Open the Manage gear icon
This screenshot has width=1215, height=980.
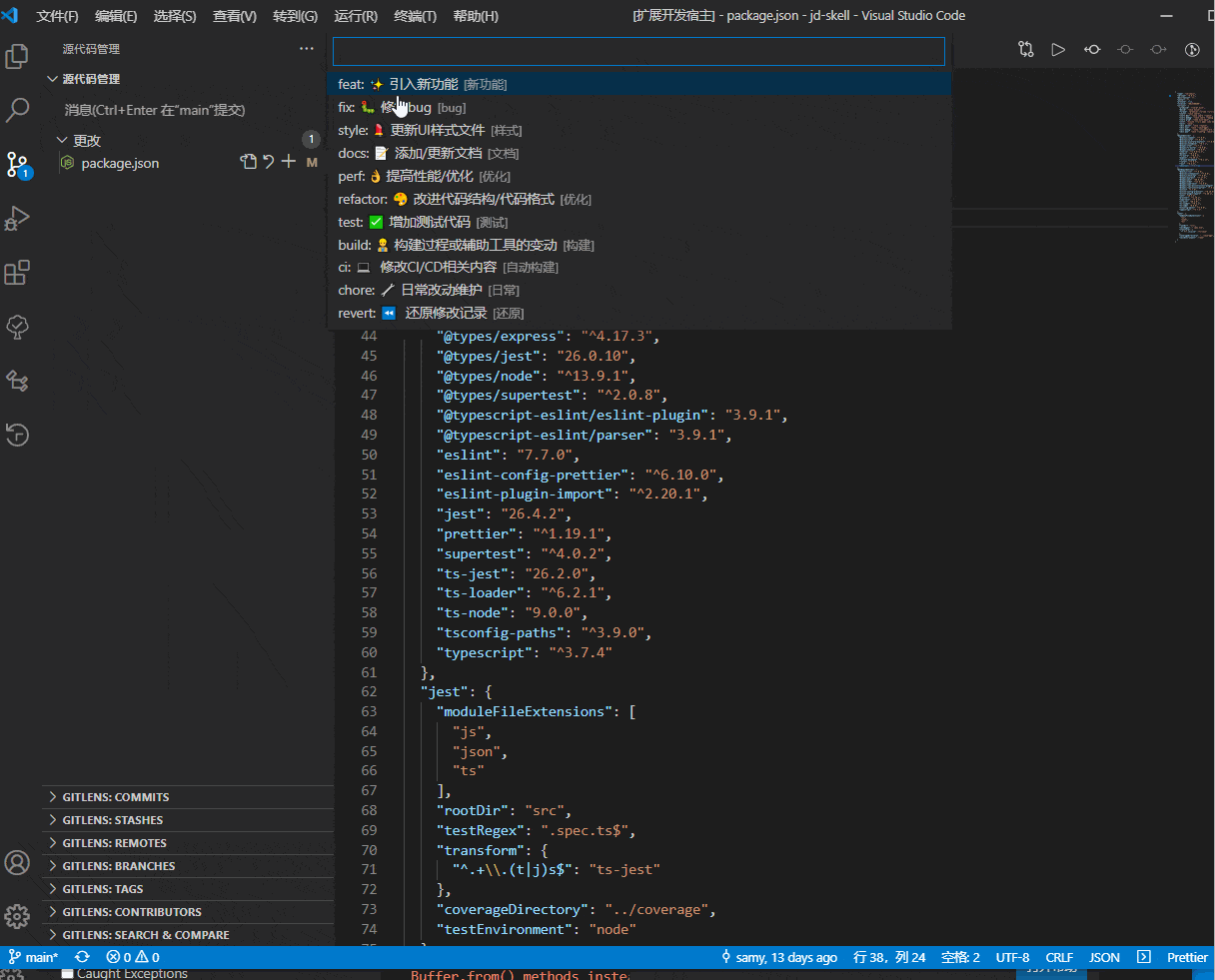[x=17, y=916]
